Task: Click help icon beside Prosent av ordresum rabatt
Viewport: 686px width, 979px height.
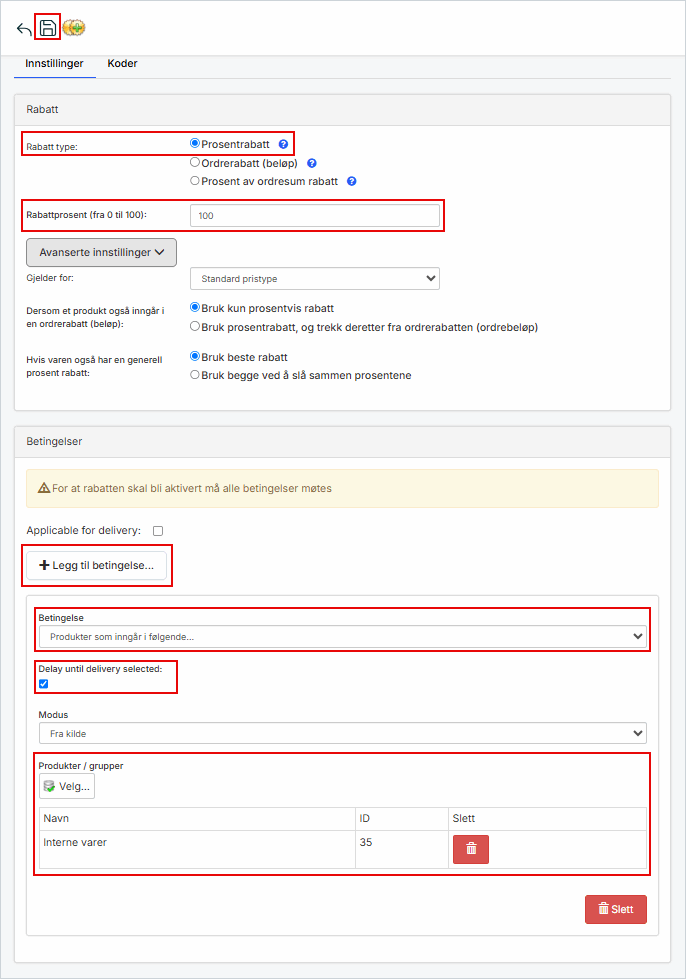Action: [x=352, y=182]
